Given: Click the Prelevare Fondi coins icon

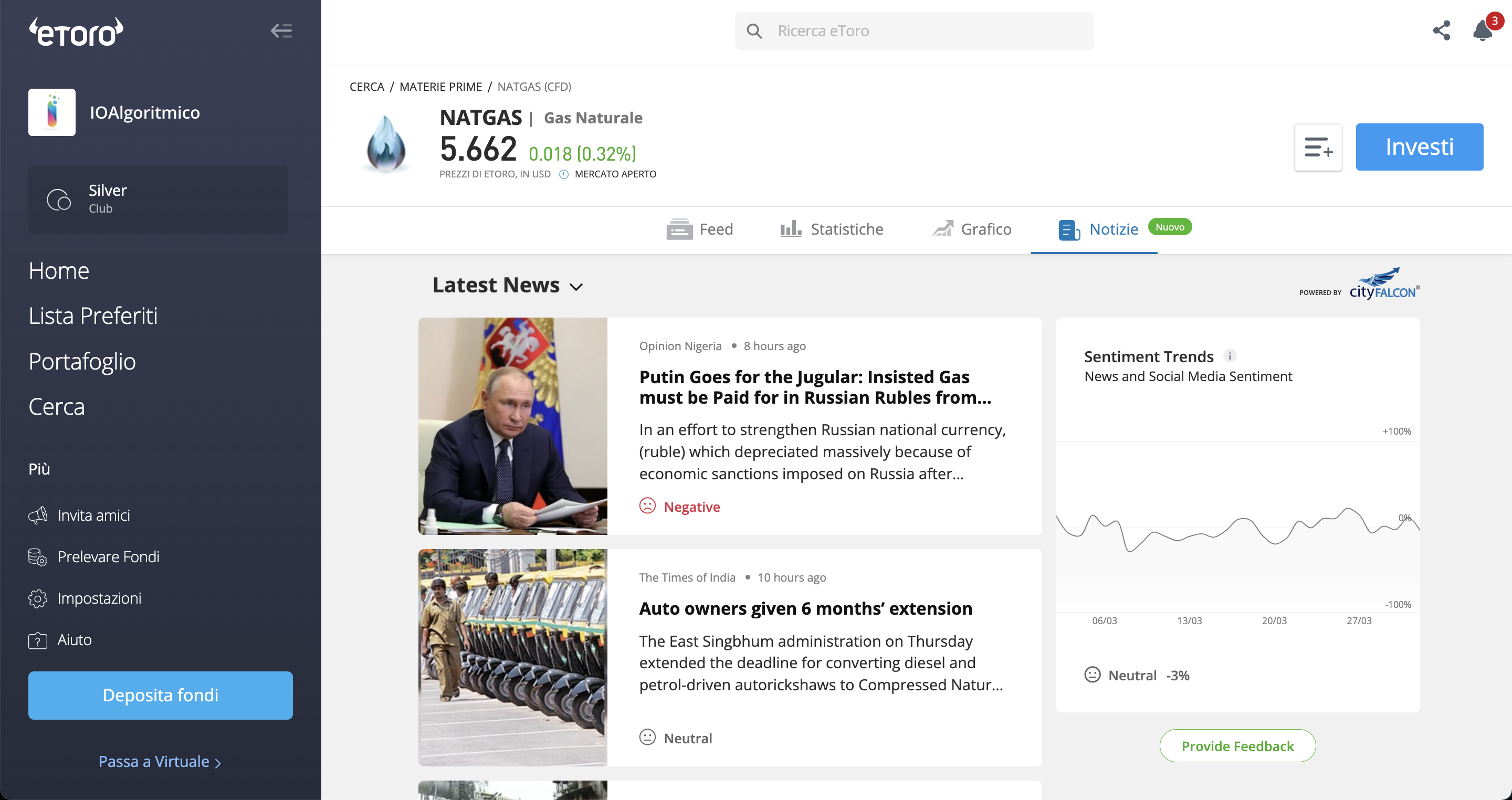Looking at the screenshot, I should tap(38, 556).
